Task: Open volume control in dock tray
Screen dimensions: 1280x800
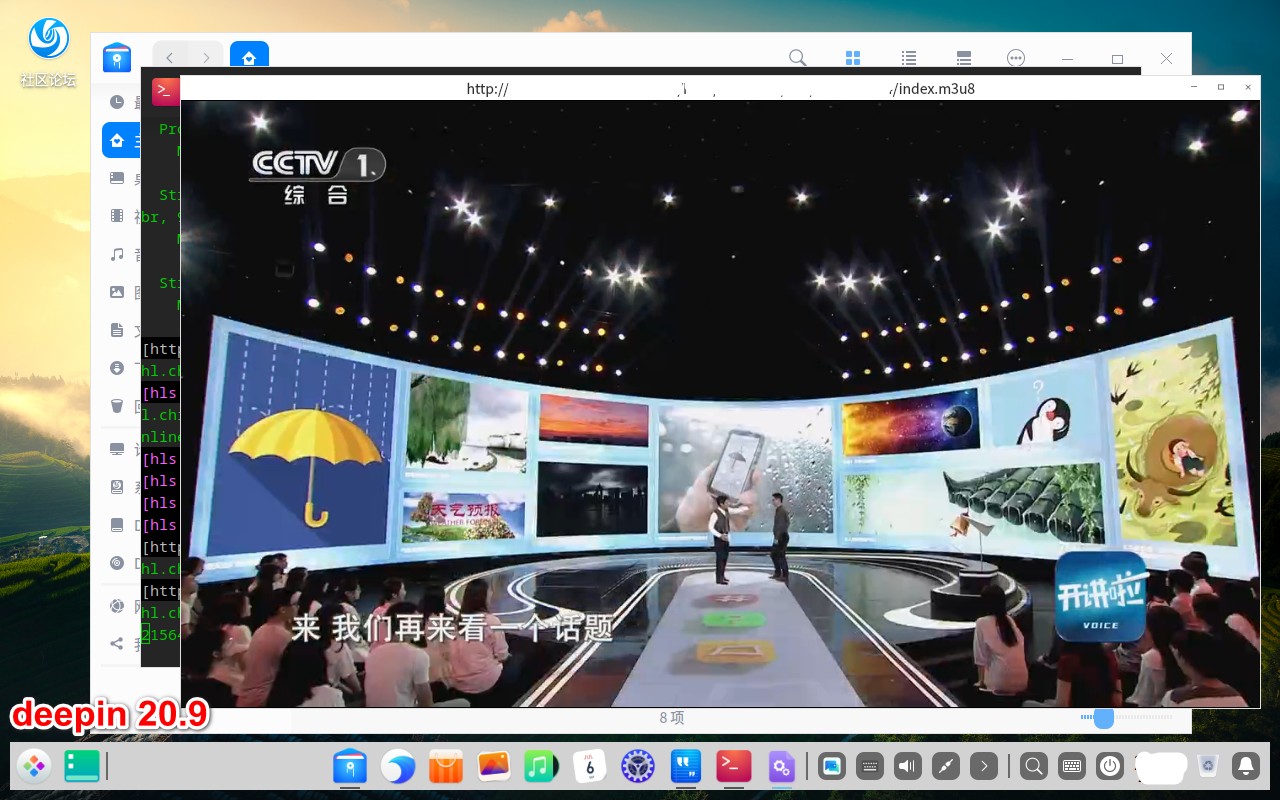Action: [907, 767]
